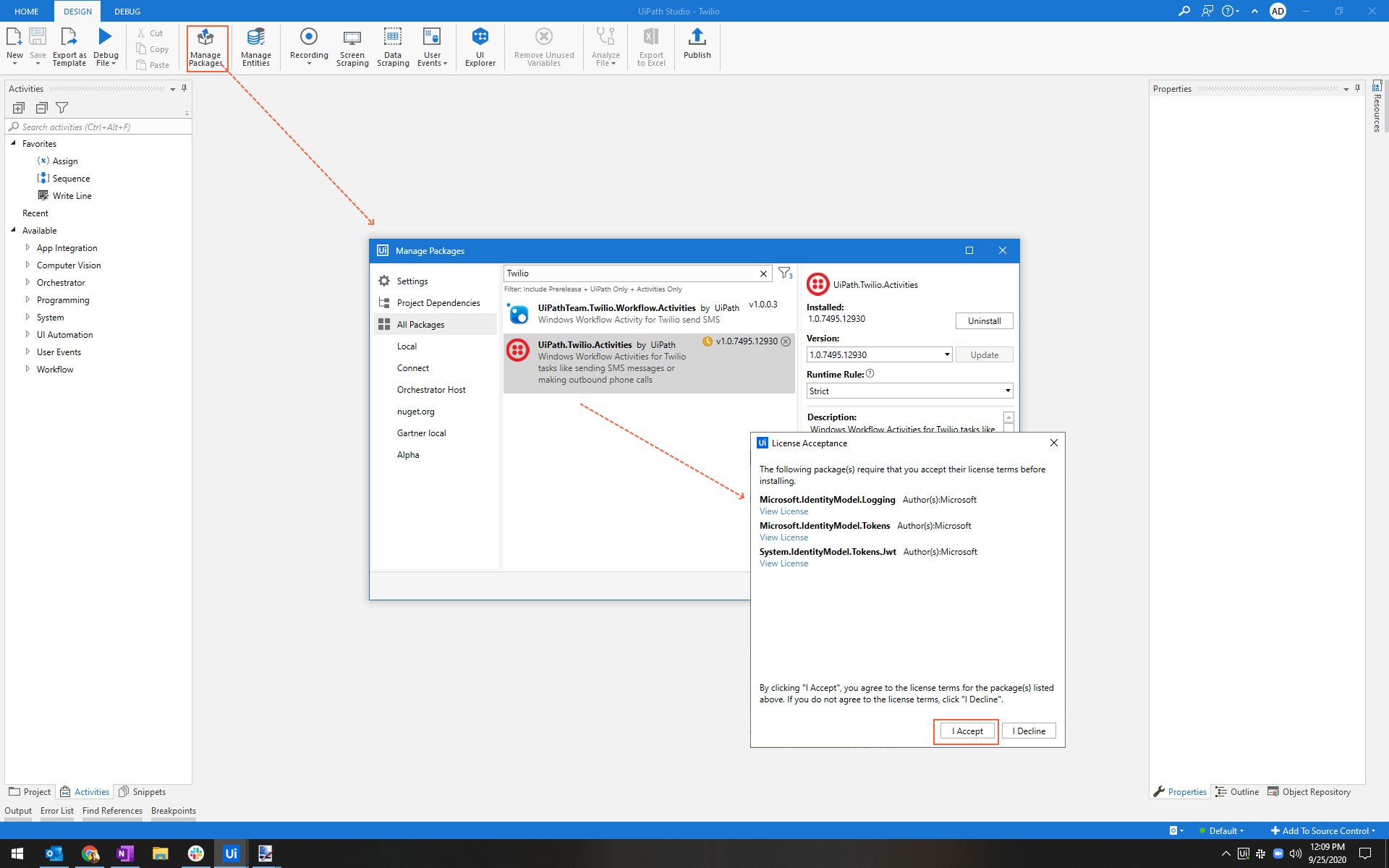Clear the Twilio package search field
This screenshot has width=1389, height=868.
[x=763, y=273]
